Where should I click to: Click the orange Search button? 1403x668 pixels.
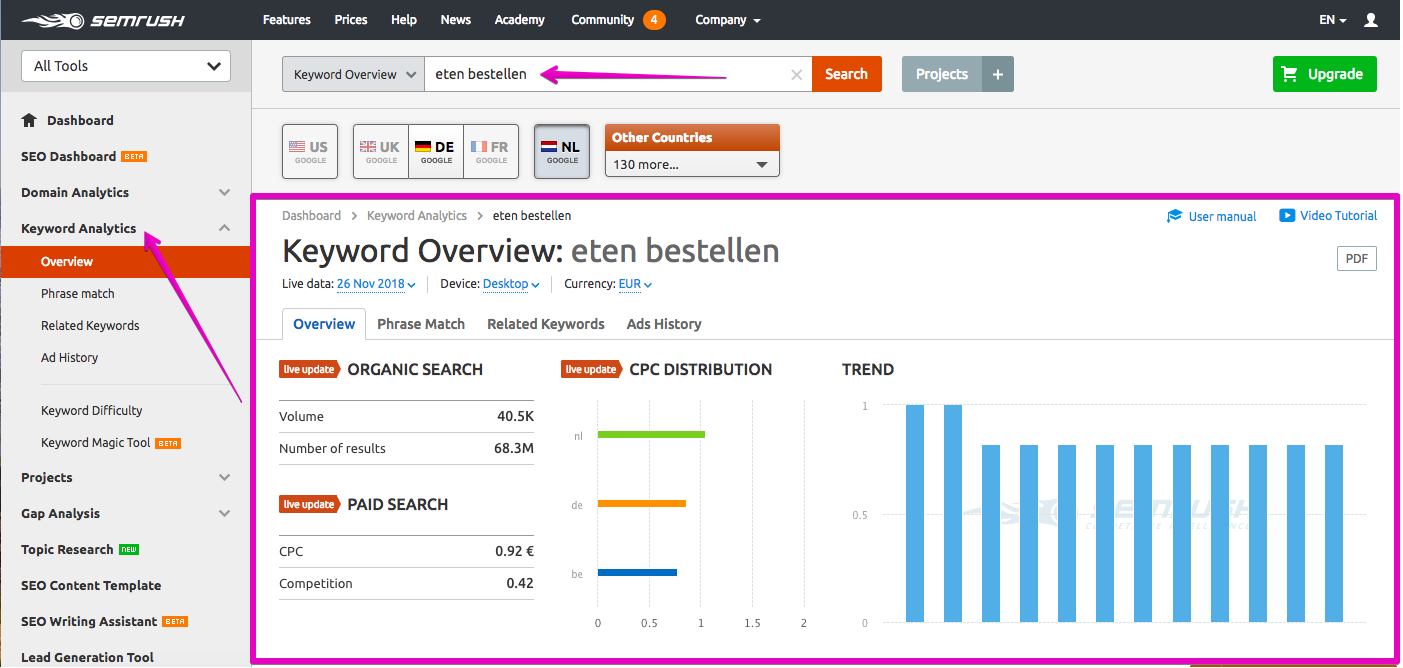[846, 74]
